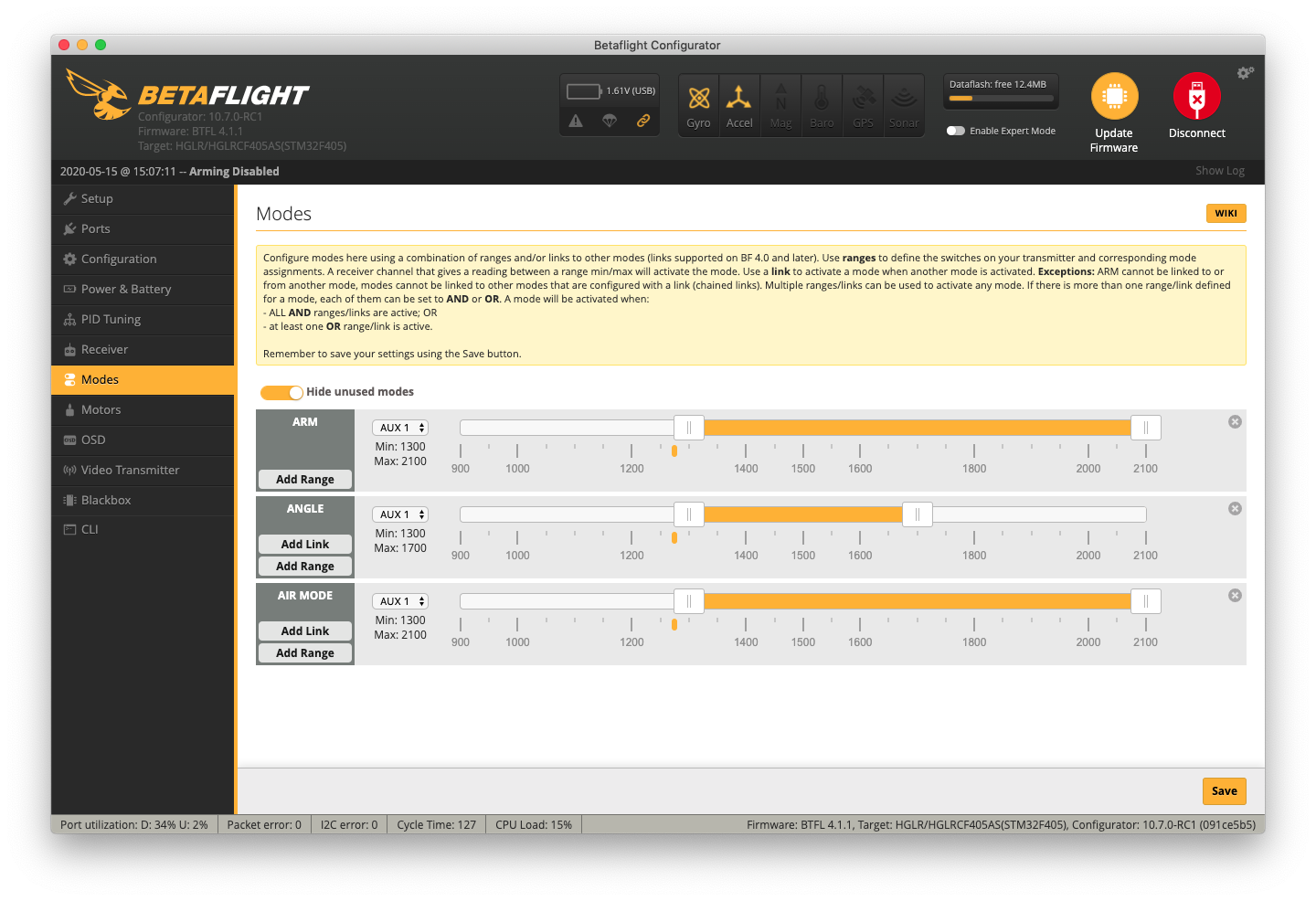Select the Modes tab
Image resolution: width=1316 pixels, height=901 pixels.
143,380
